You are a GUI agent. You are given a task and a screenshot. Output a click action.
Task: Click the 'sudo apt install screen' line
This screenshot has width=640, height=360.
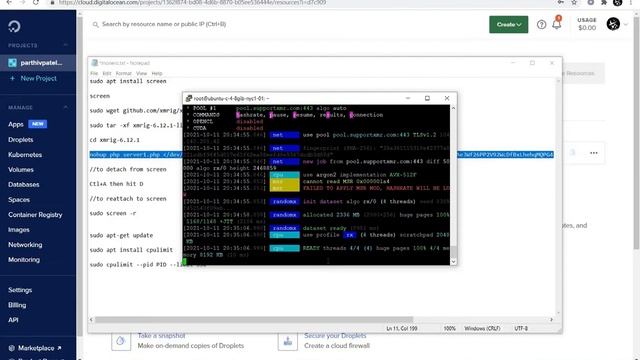coord(128,81)
